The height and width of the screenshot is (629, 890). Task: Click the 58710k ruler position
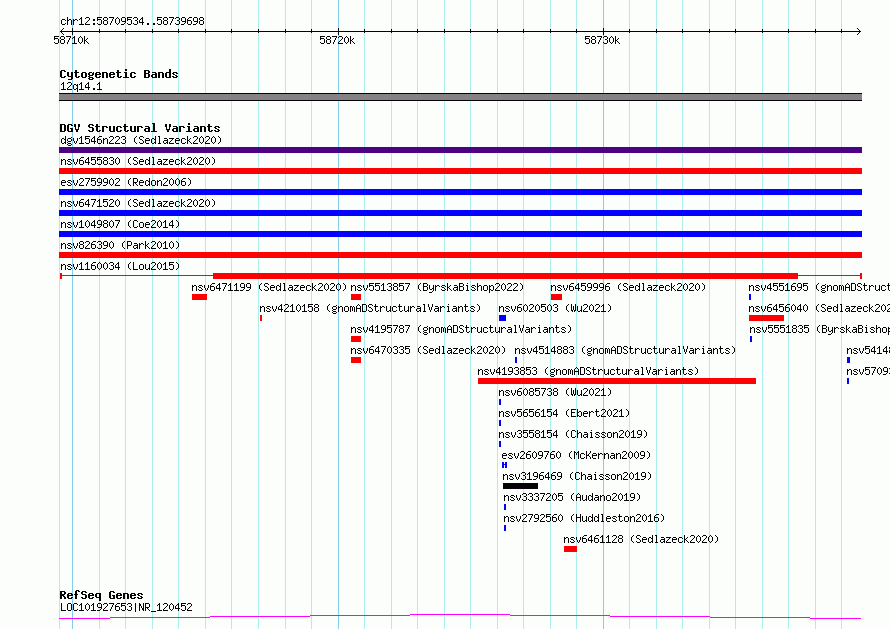tap(71, 40)
